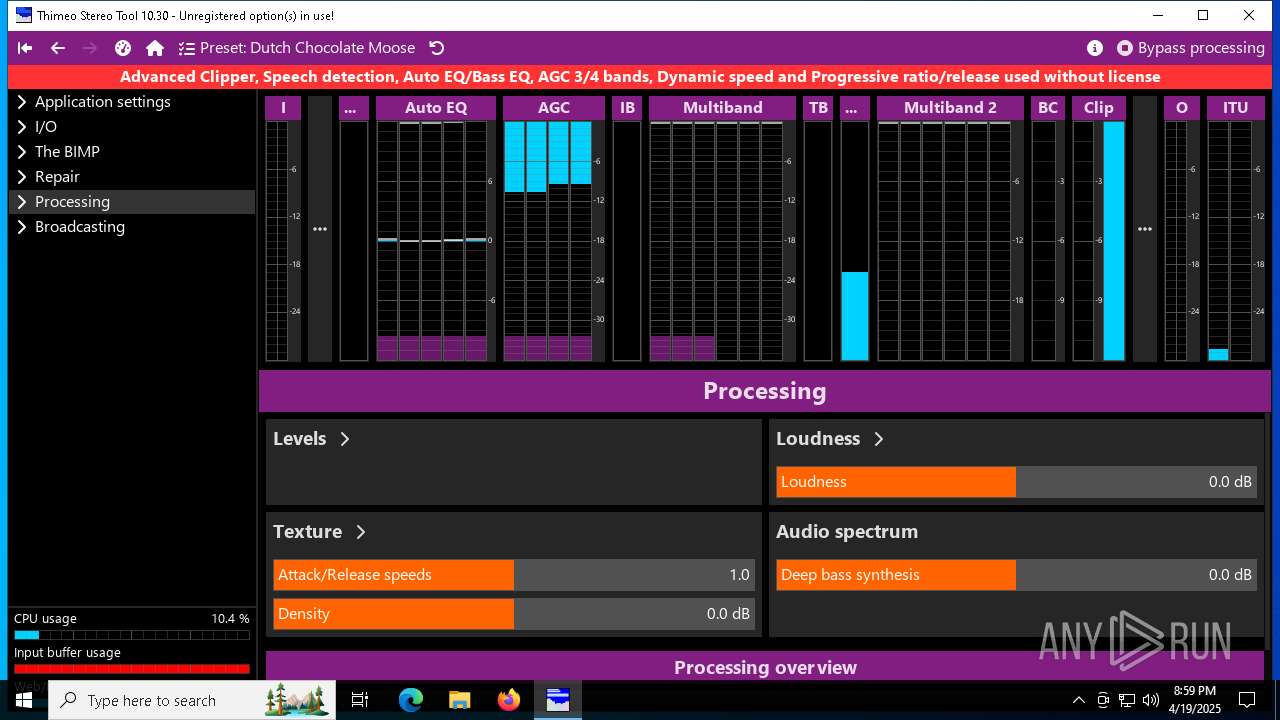This screenshot has height=720, width=1280.
Task: Select the IB meter tab
Action: [627, 108]
